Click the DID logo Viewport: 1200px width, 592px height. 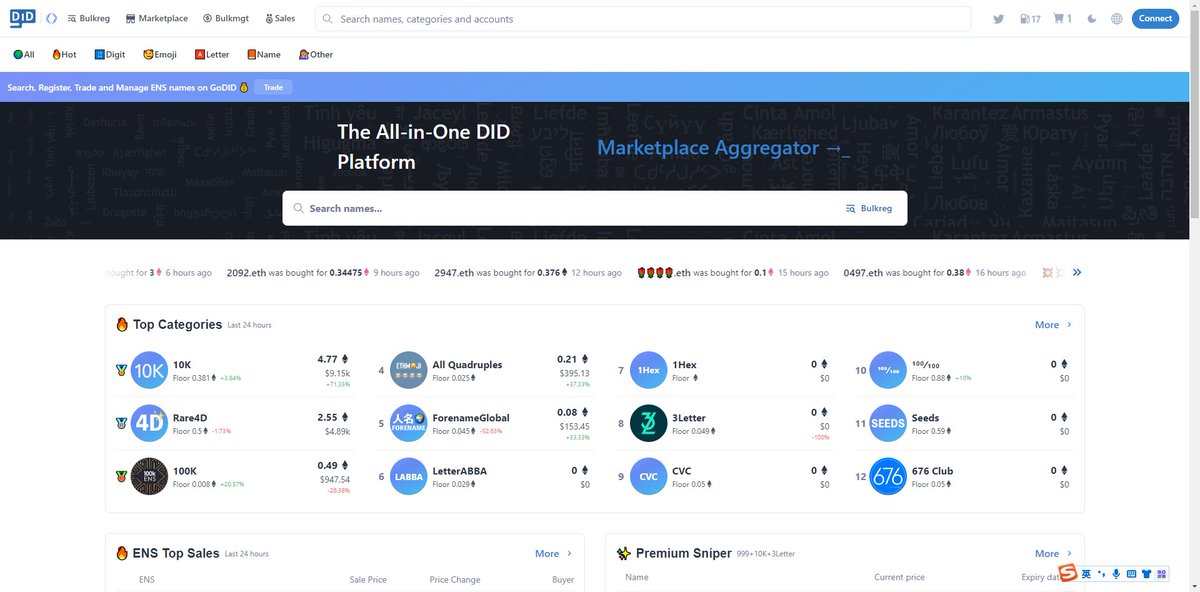22,18
